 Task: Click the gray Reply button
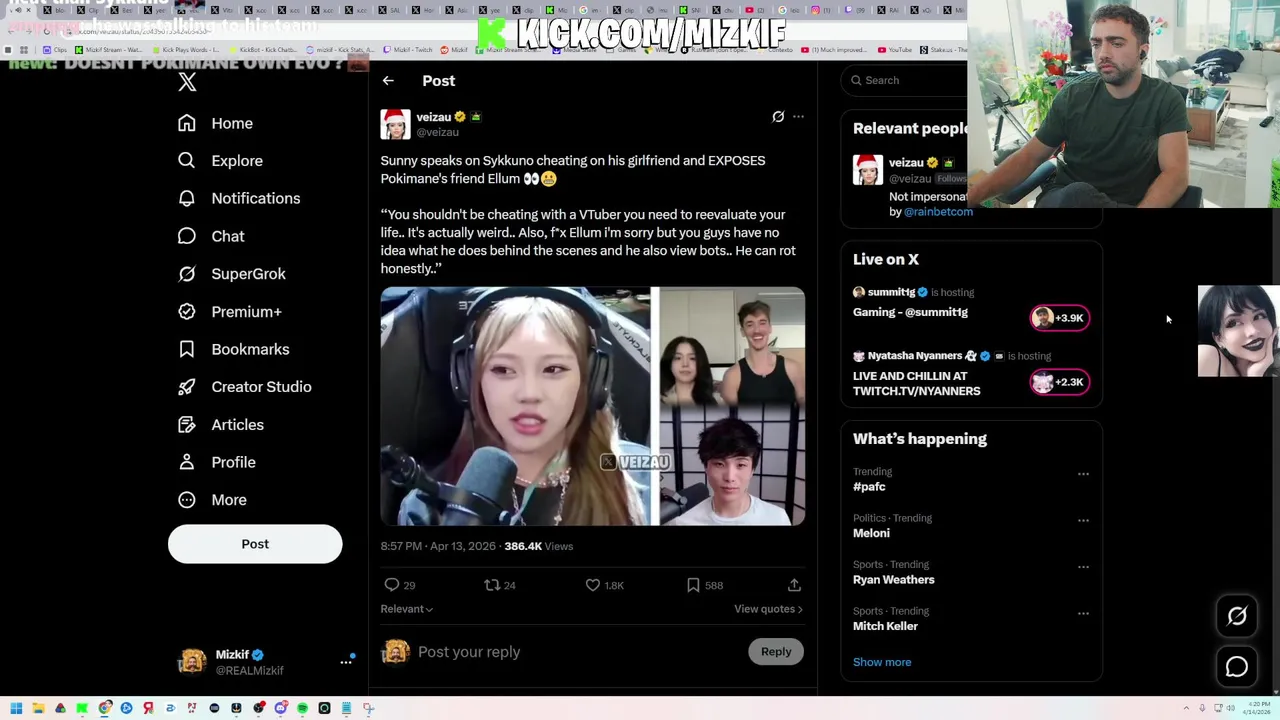pos(776,652)
